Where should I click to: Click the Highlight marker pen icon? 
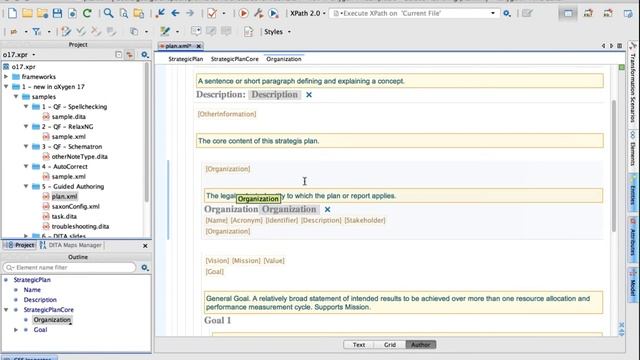click(165, 31)
